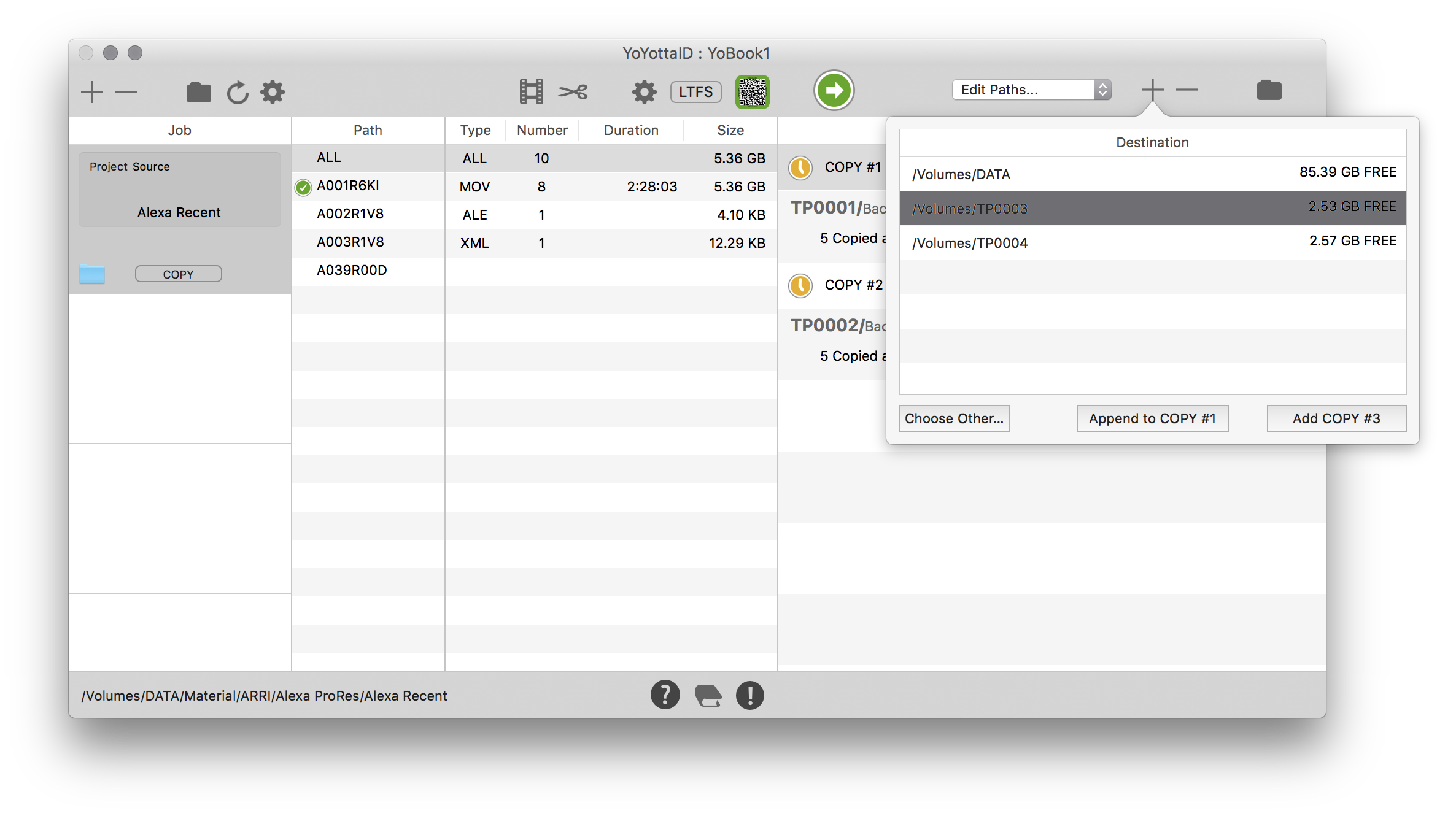This screenshot has height=816, width=1456.
Task: Start copy with green arrow button
Action: [x=834, y=91]
